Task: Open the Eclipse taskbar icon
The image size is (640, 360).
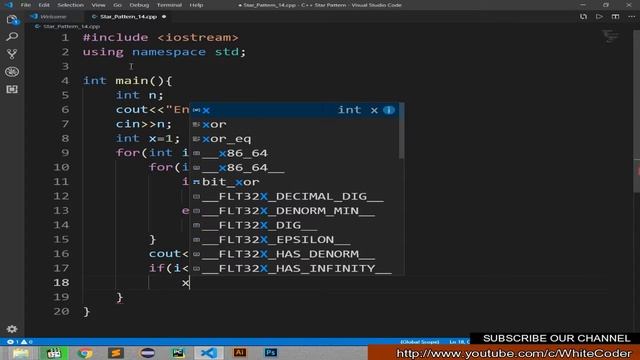Action: (147, 353)
